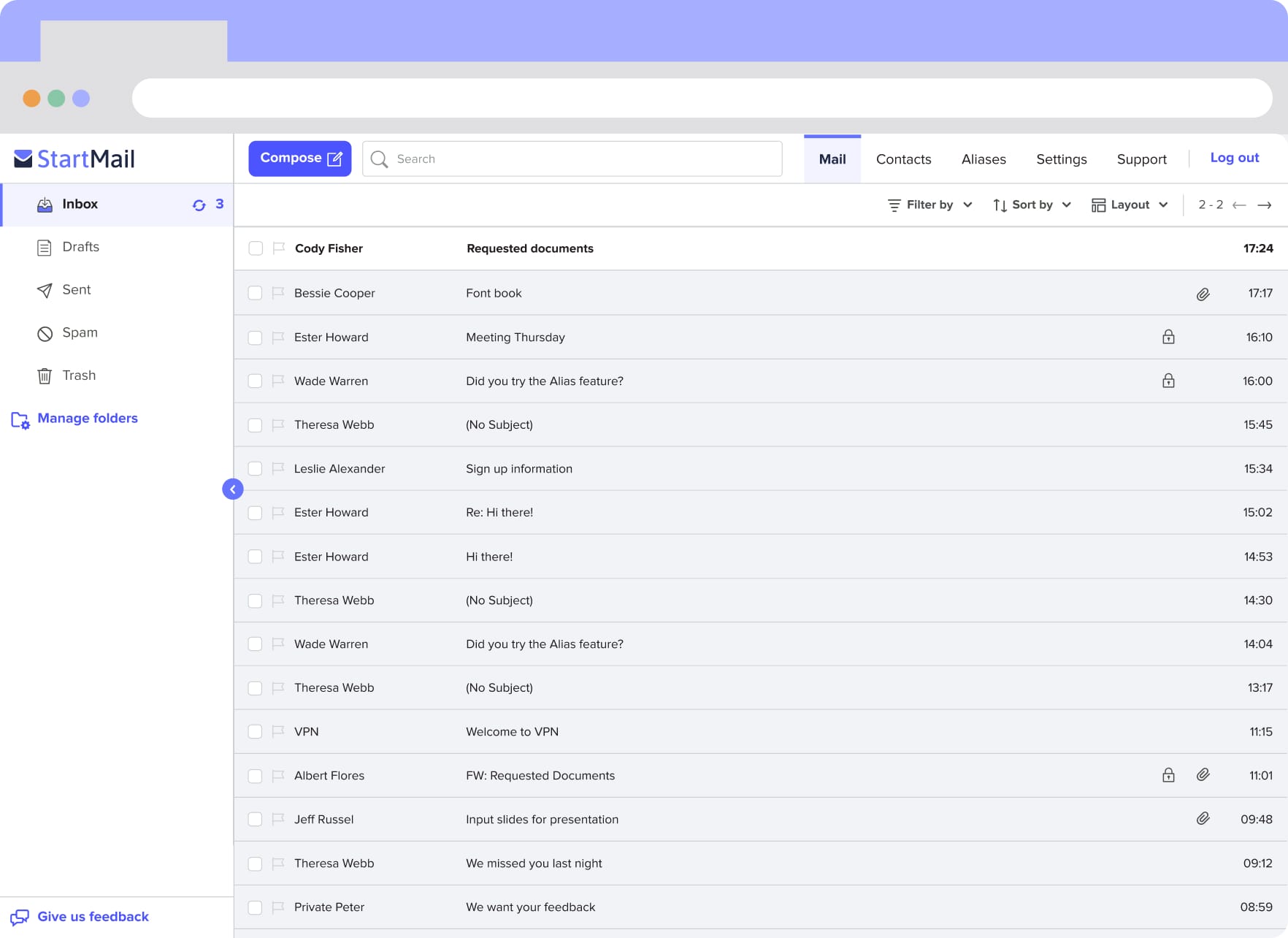The height and width of the screenshot is (938, 1288).
Task: Open the Sort by dropdown
Action: click(x=1032, y=205)
